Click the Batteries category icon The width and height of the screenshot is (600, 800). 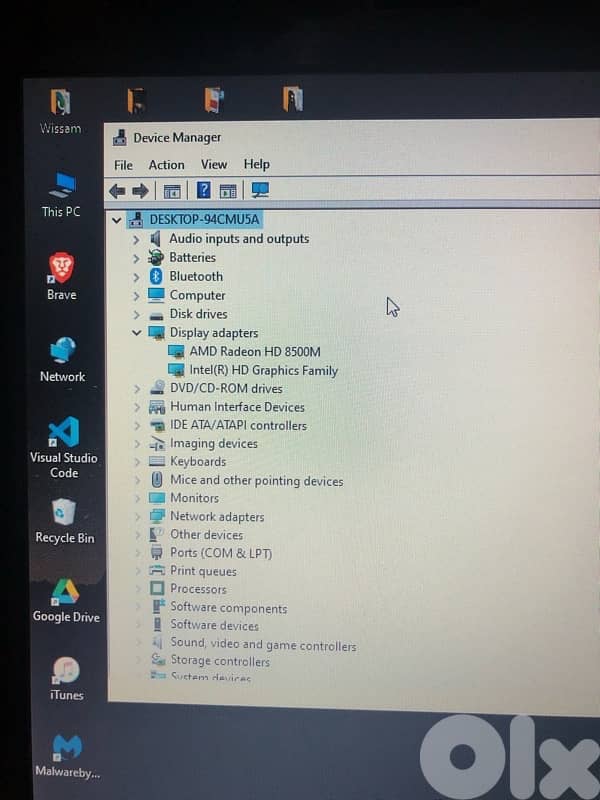156,258
